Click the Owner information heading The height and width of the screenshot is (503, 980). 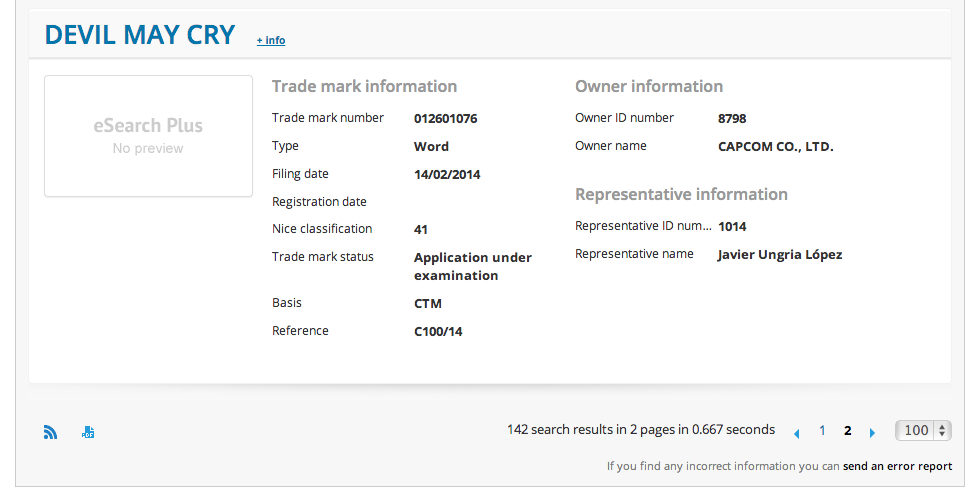click(649, 86)
